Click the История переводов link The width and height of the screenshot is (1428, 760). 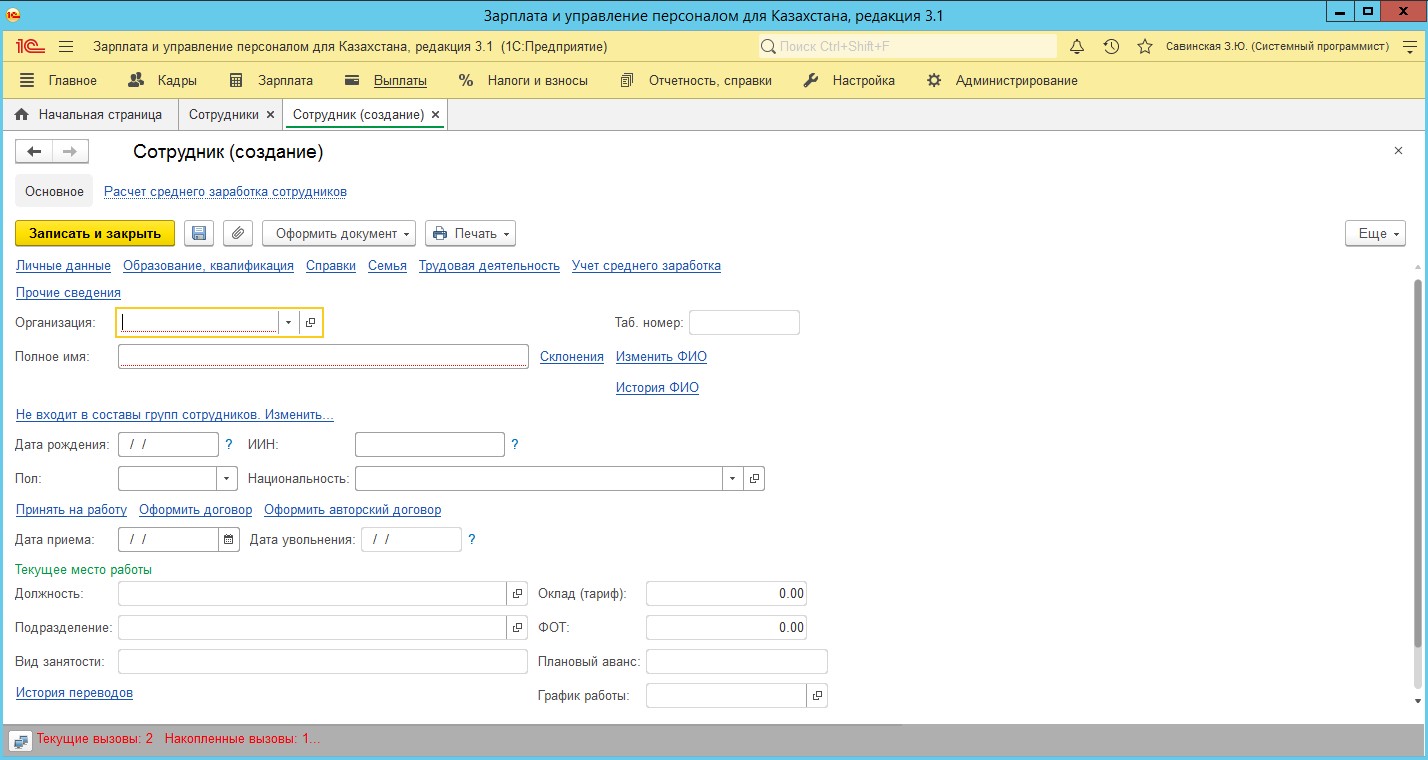(74, 692)
